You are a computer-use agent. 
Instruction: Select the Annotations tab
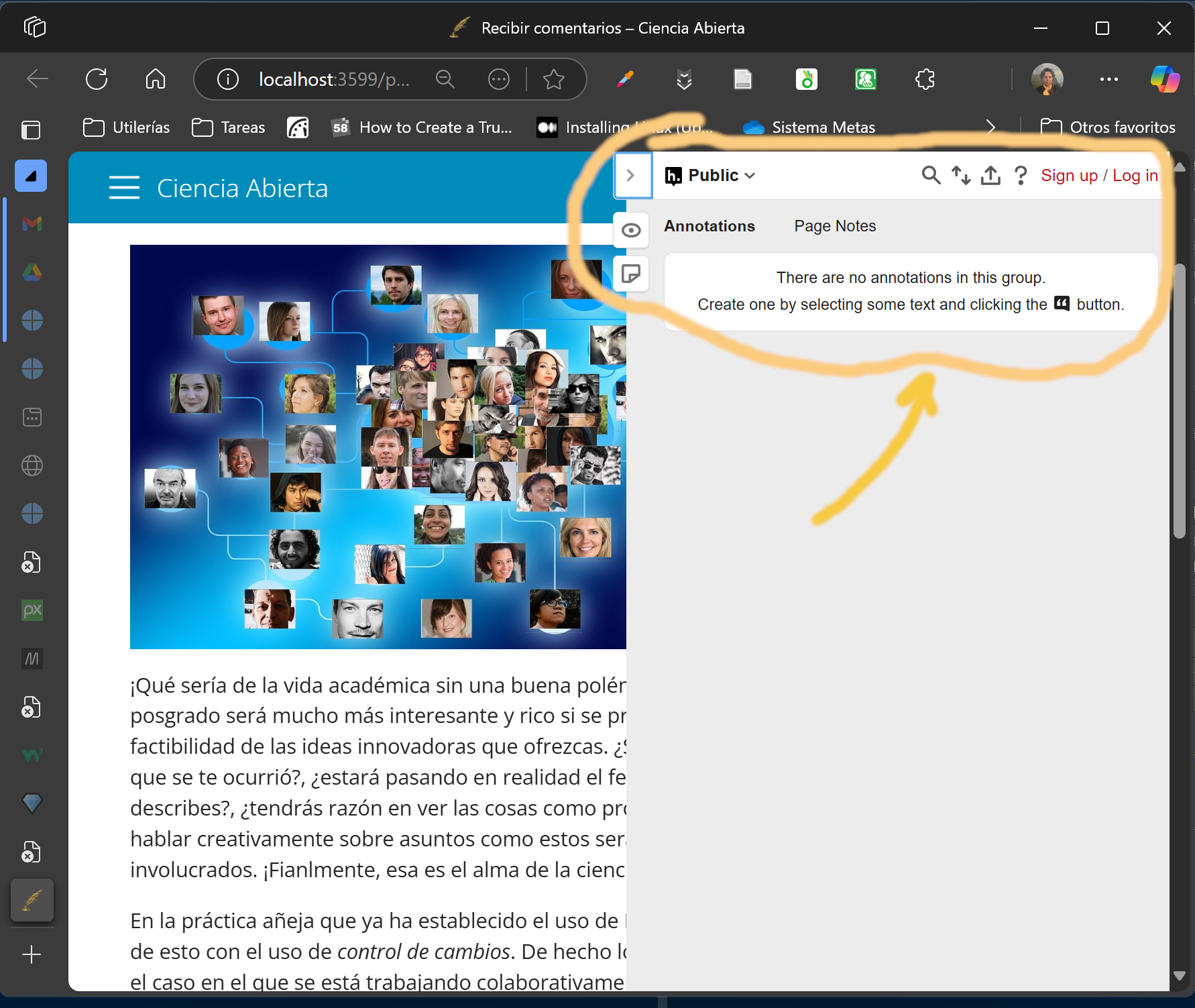(x=709, y=226)
